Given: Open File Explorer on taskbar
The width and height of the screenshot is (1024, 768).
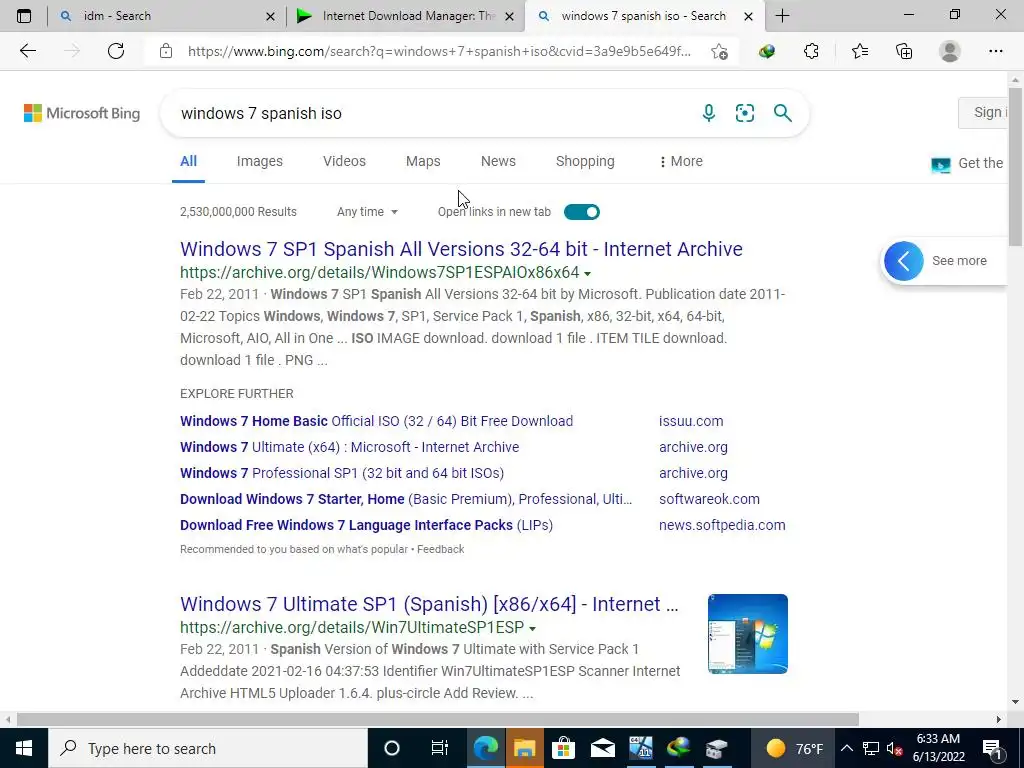Looking at the screenshot, I should pyautogui.click(x=524, y=748).
